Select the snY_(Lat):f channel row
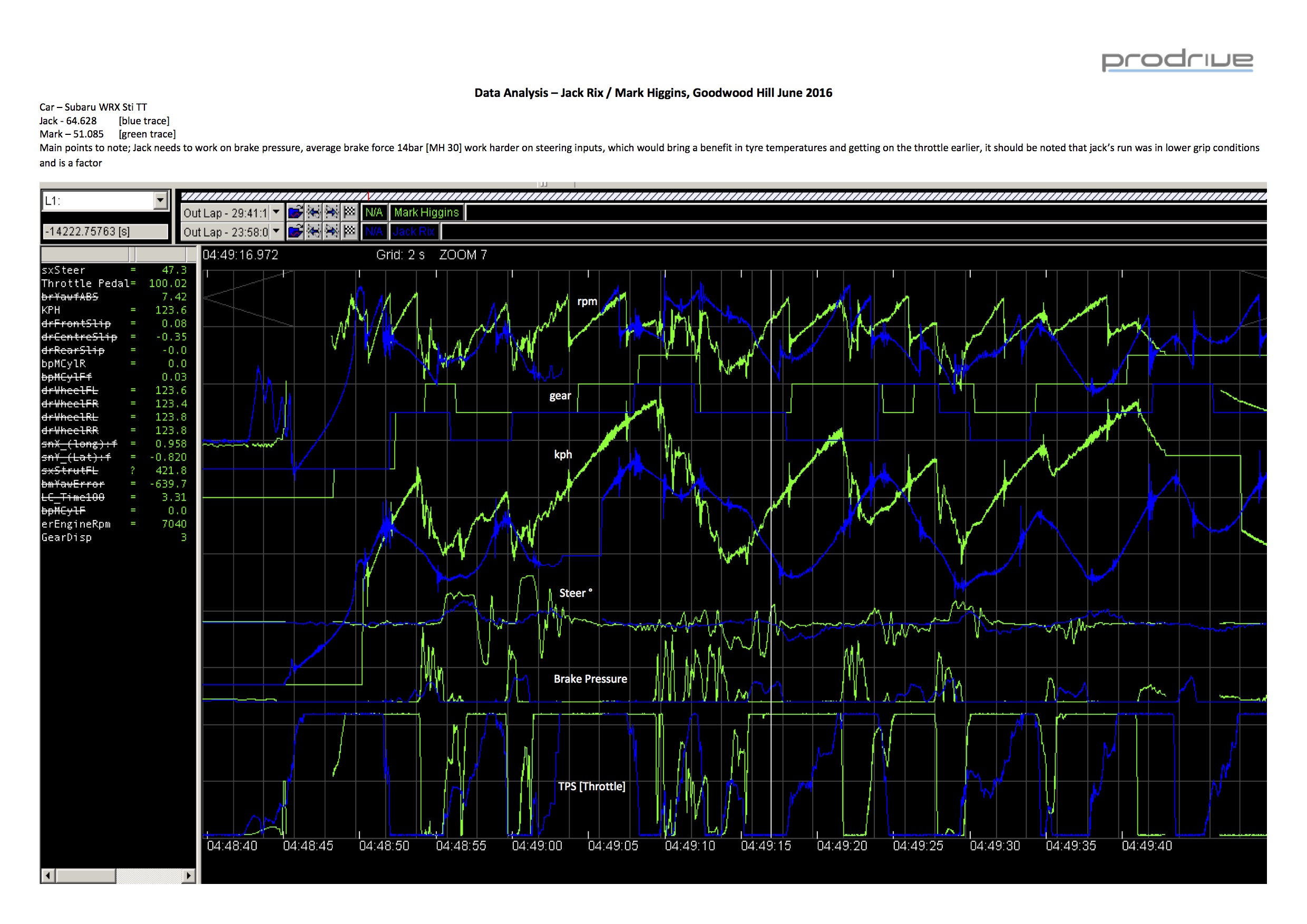This screenshot has width=1307, height=924. [114, 457]
